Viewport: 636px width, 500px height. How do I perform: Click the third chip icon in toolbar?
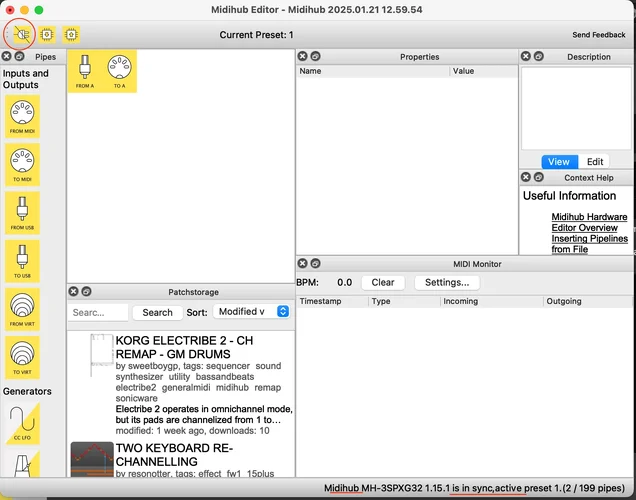[71, 34]
